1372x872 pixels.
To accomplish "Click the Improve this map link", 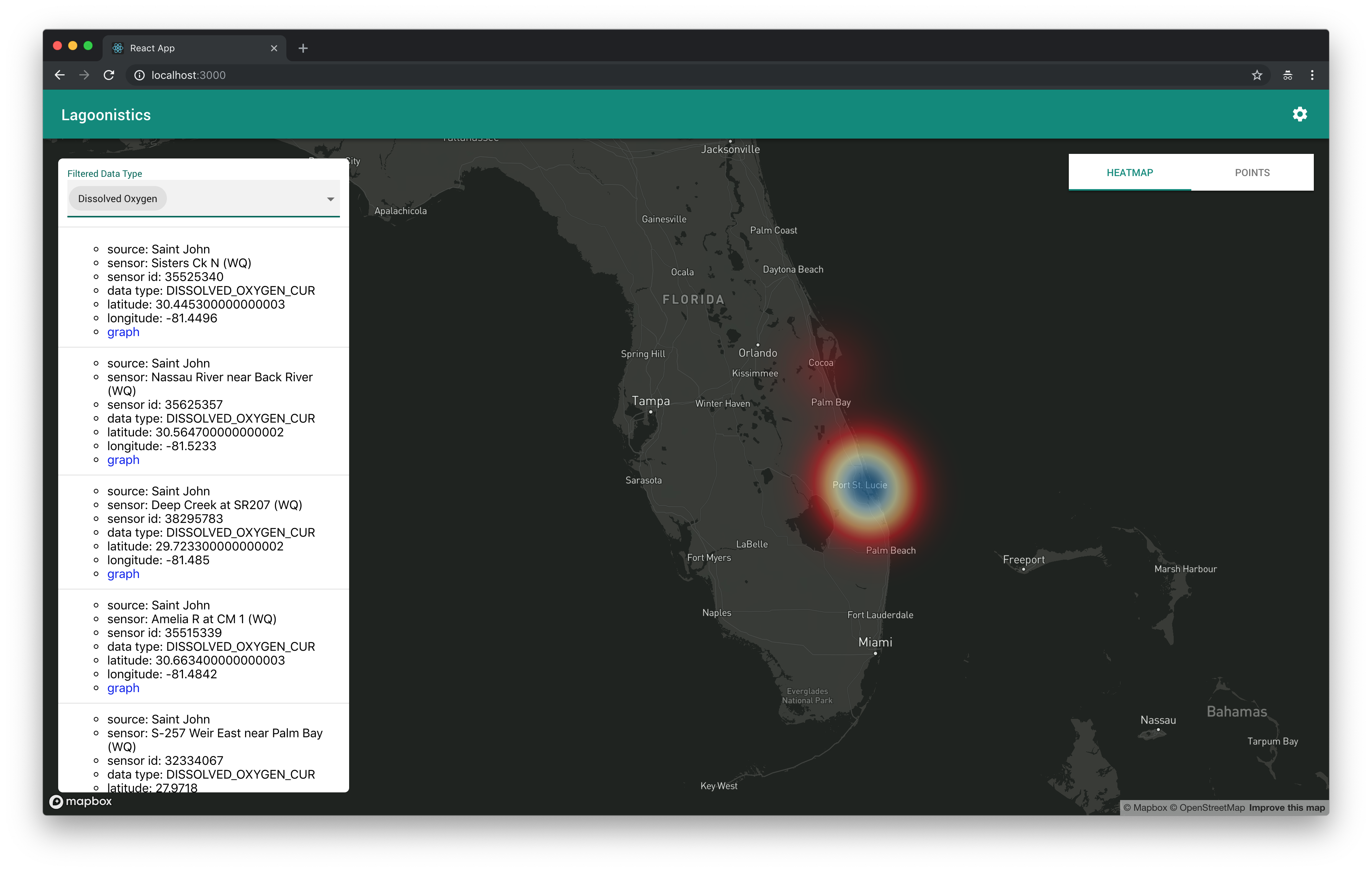I will [1287, 808].
